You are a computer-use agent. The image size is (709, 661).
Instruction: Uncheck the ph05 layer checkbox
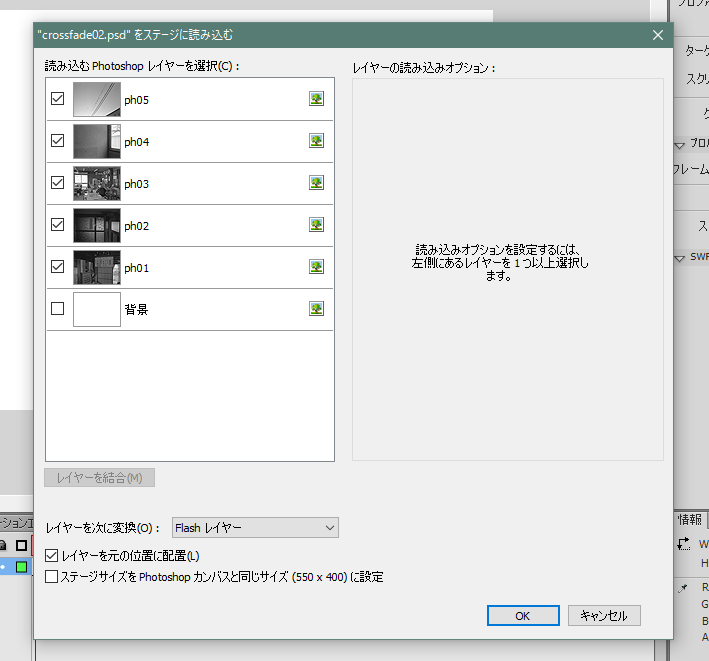(x=57, y=99)
